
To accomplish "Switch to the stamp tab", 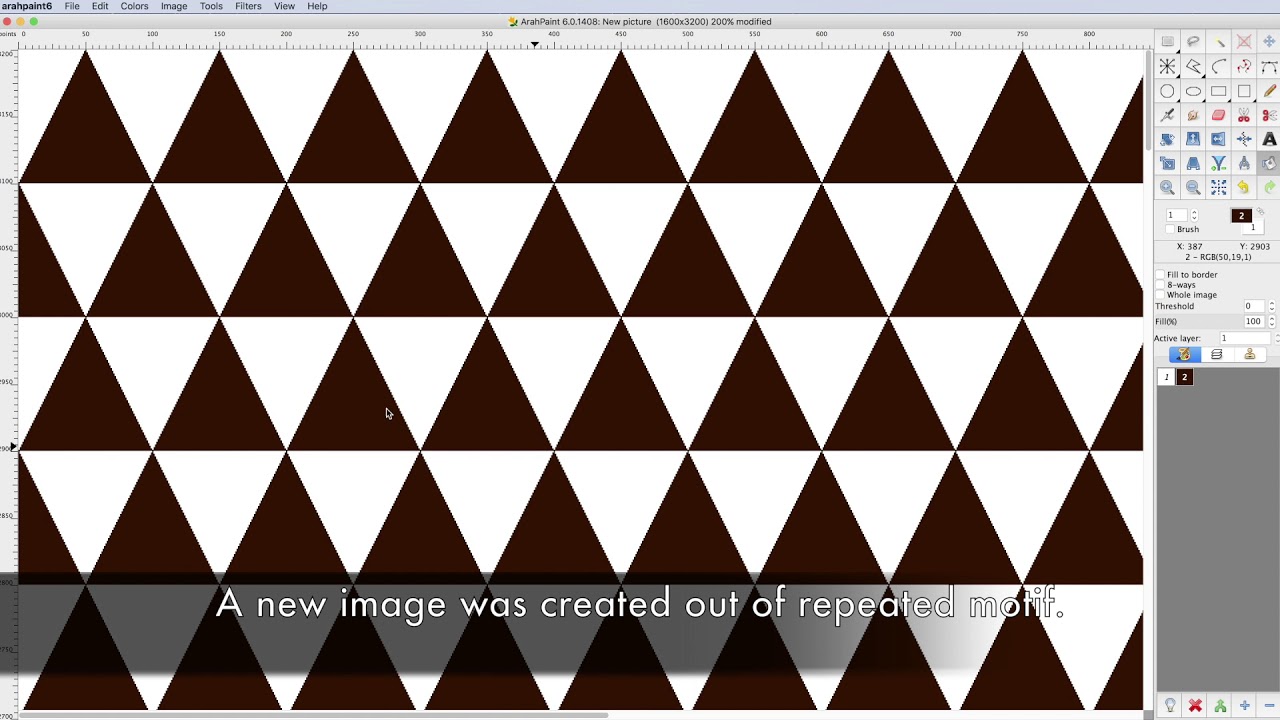I will 1250,354.
